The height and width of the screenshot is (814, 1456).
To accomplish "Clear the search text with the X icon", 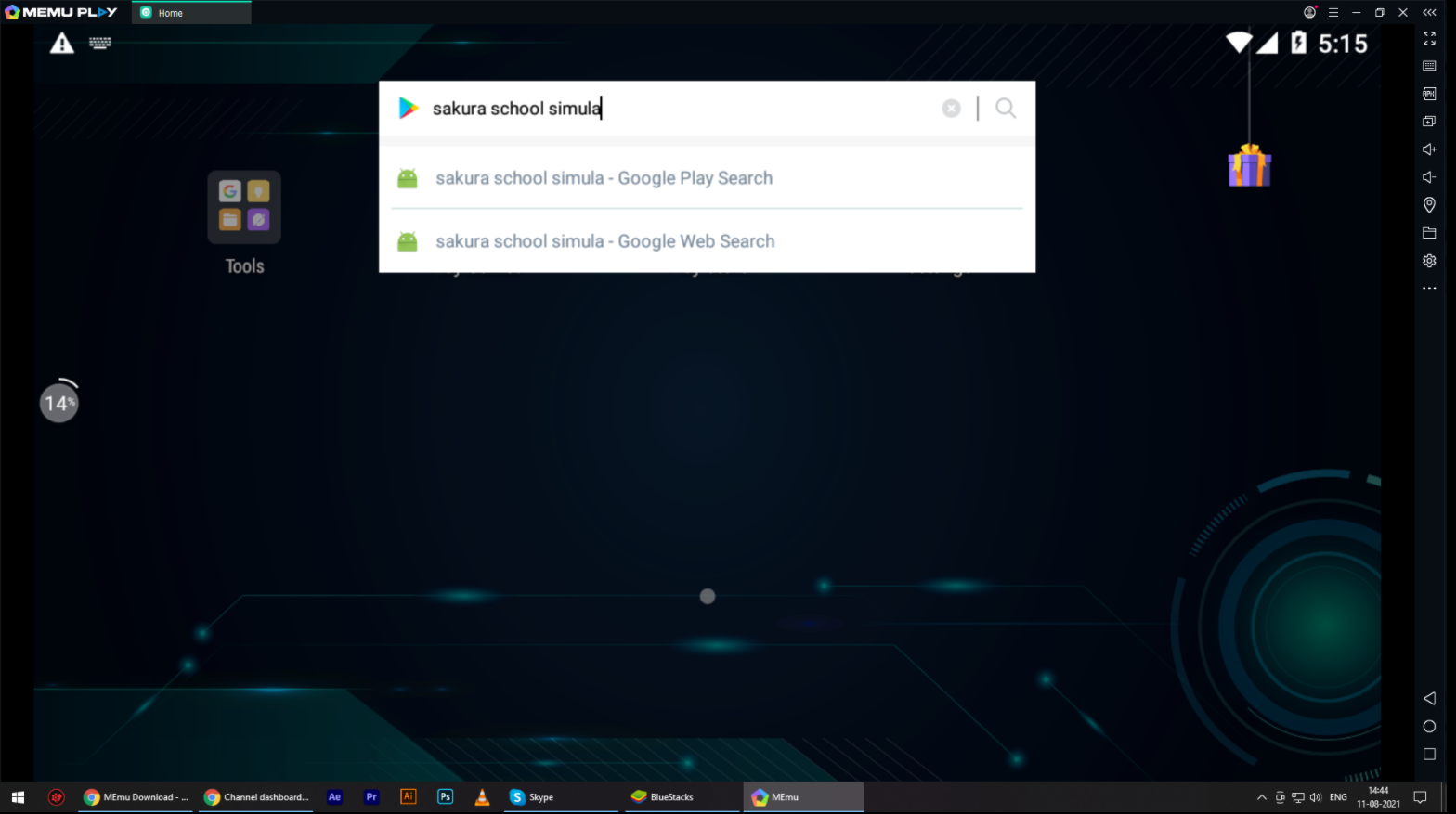I will pyautogui.click(x=951, y=109).
